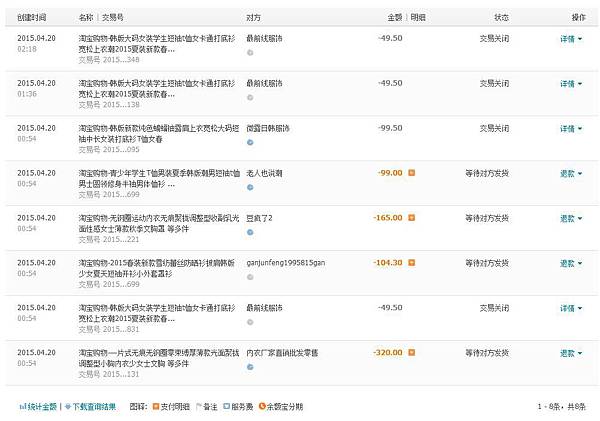600x421 pixels.
Task: Click counterparty name 豆底了2
Action: pyautogui.click(x=259, y=218)
